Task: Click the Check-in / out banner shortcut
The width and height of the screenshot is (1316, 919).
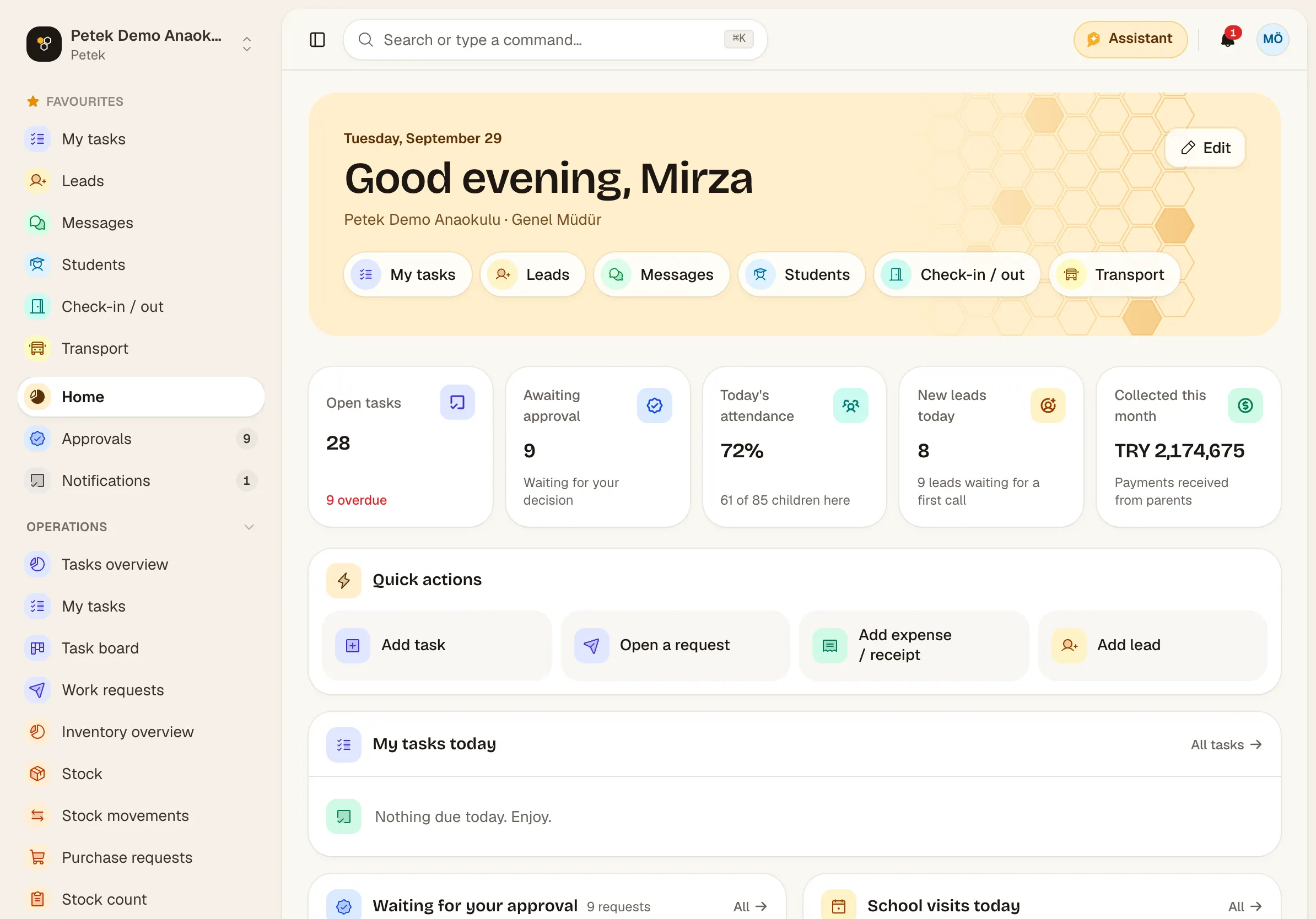Action: pos(956,274)
